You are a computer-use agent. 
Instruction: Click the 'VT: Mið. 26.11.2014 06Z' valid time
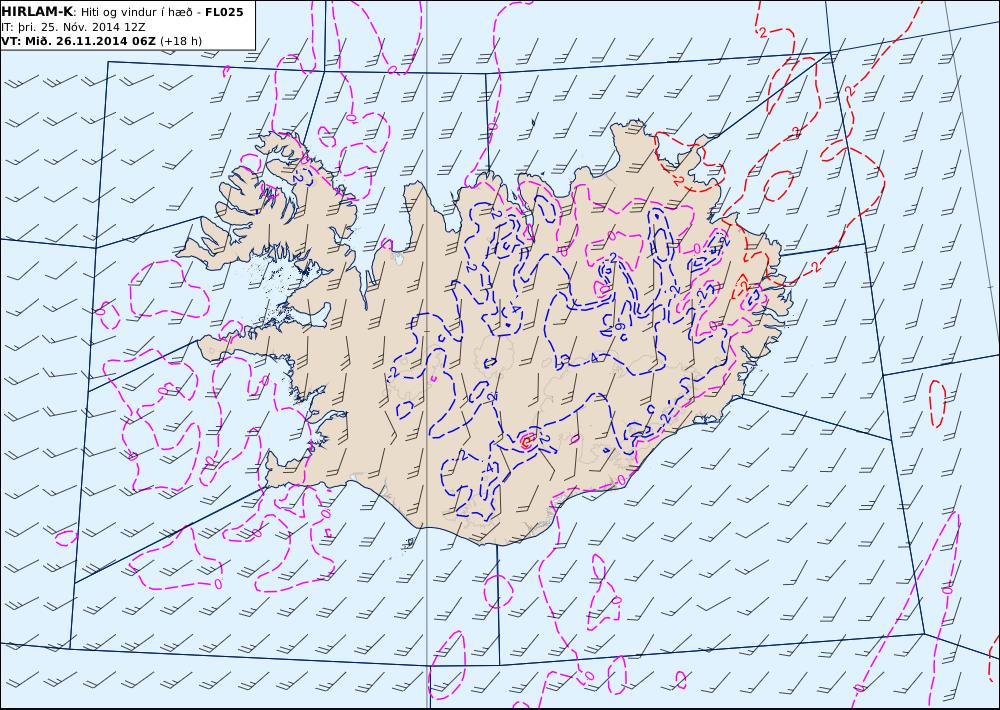point(78,41)
